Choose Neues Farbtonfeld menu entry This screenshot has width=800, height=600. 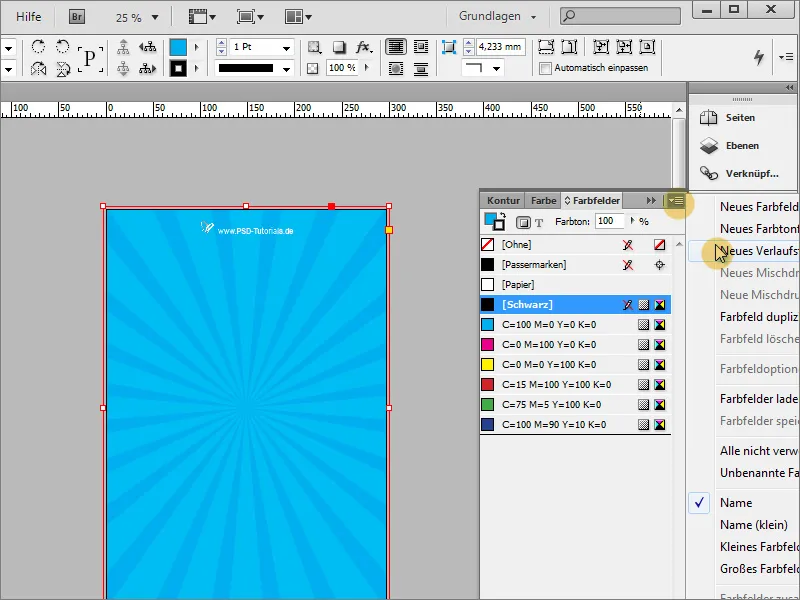(x=759, y=229)
